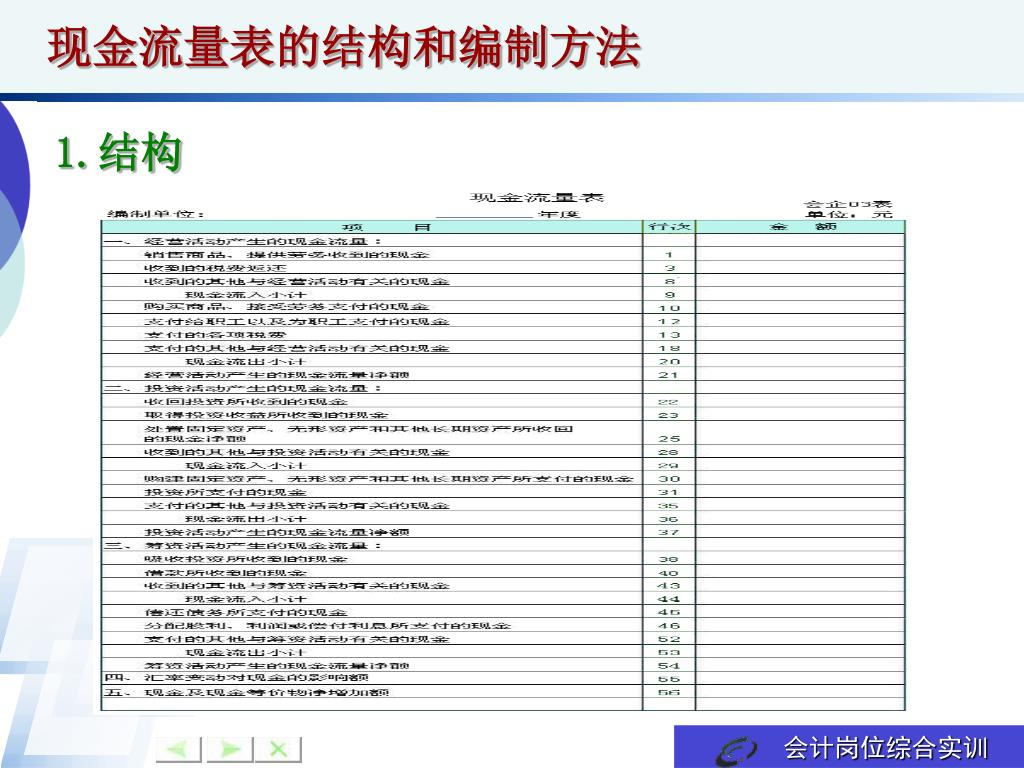Click line number 37 in 行次 column
The width and height of the screenshot is (1024, 768).
(x=669, y=532)
